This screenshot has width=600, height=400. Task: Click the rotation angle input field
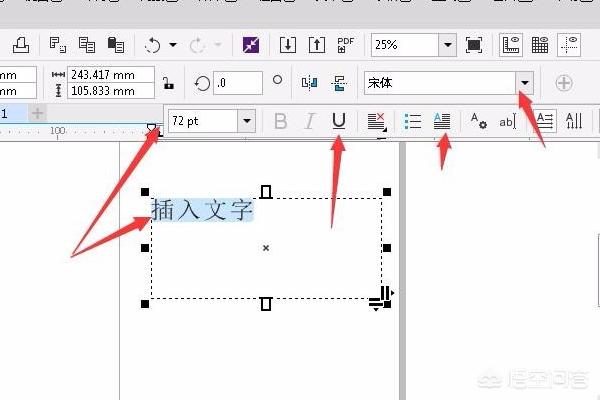pos(238,83)
